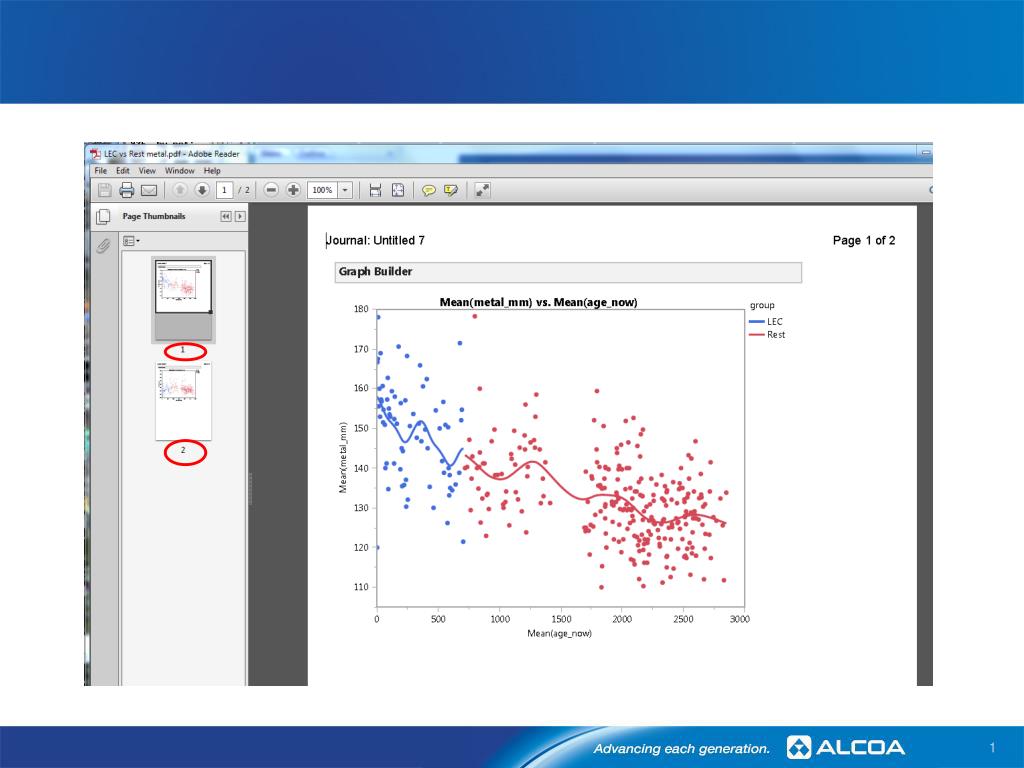1024x768 pixels.
Task: Click the "Graph Builder" section heading
Action: click(x=376, y=272)
